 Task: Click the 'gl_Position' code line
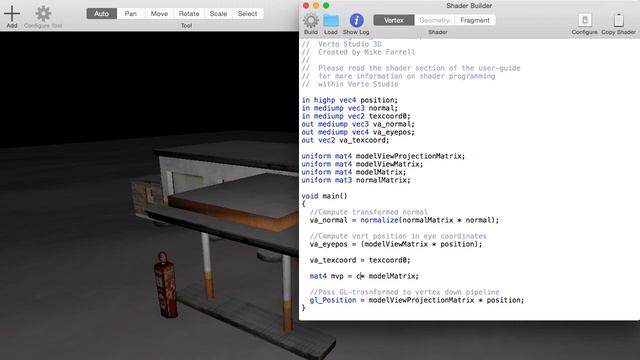[x=417, y=300]
